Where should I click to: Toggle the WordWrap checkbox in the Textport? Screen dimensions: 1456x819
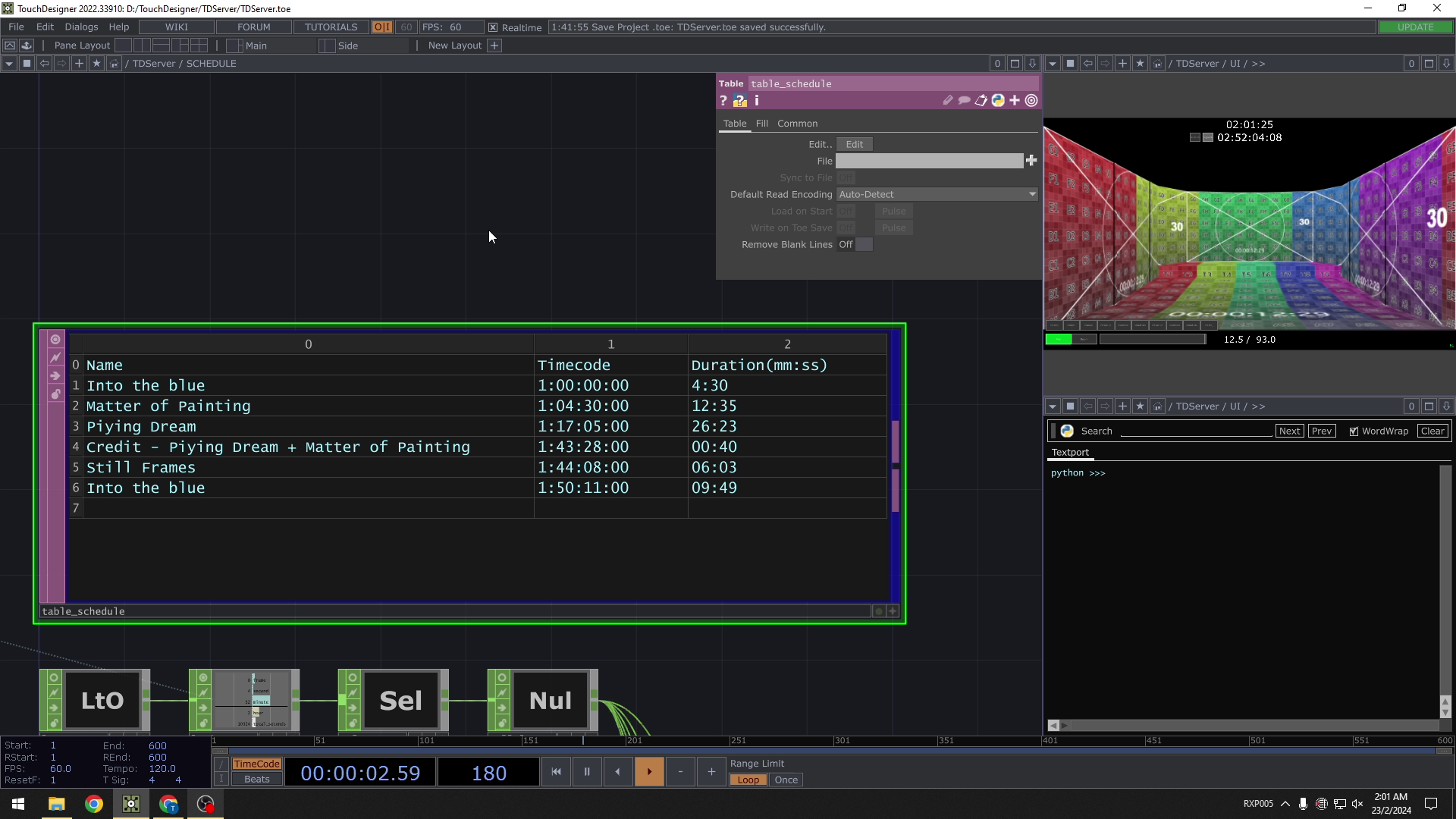[1354, 431]
